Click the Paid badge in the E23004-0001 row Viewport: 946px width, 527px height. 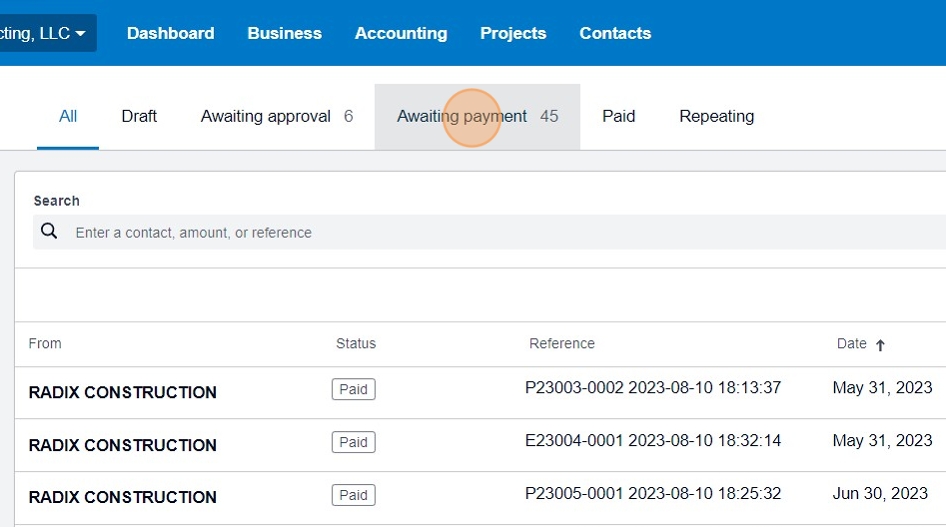point(354,443)
